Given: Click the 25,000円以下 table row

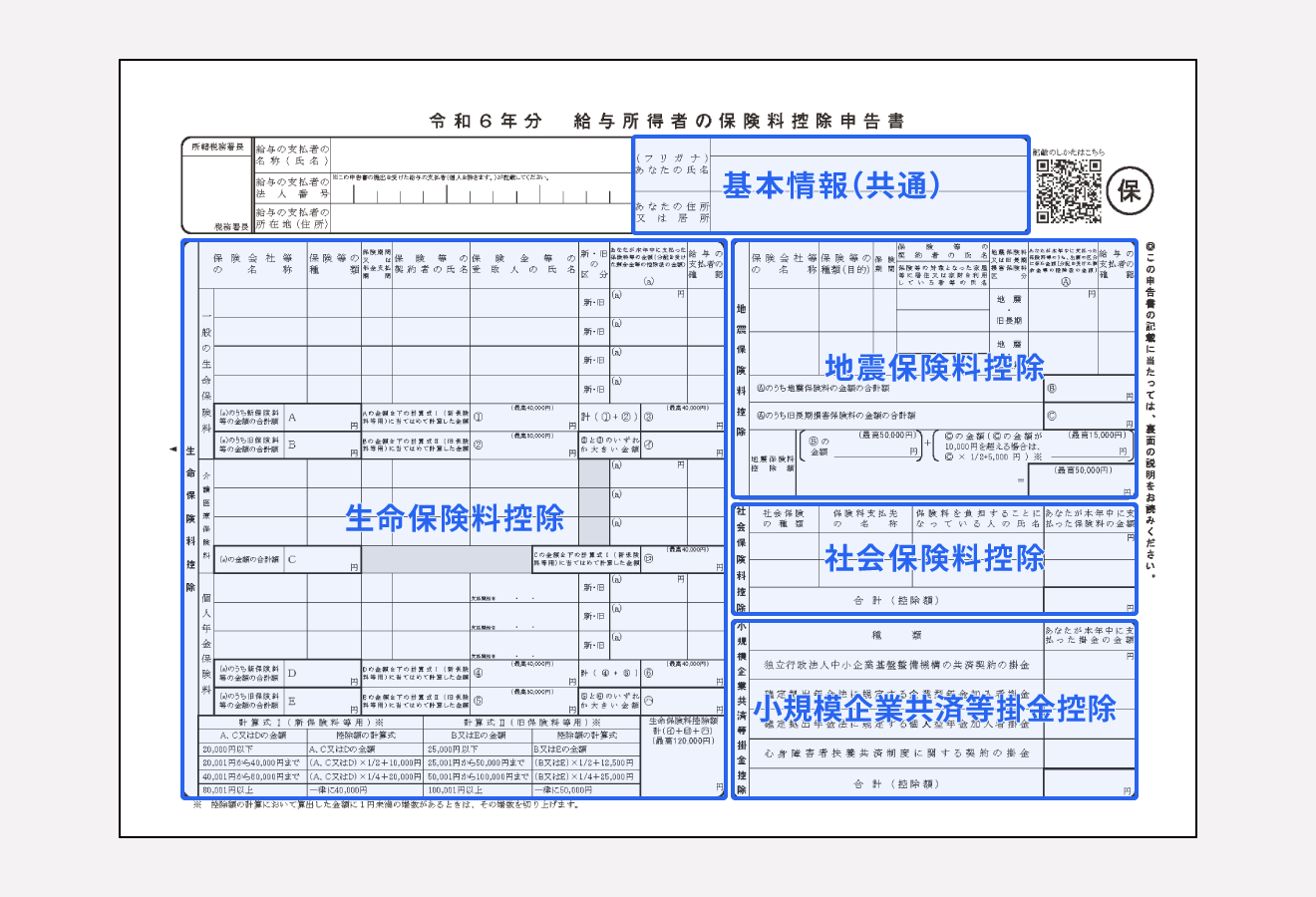Looking at the screenshot, I should [532, 748].
